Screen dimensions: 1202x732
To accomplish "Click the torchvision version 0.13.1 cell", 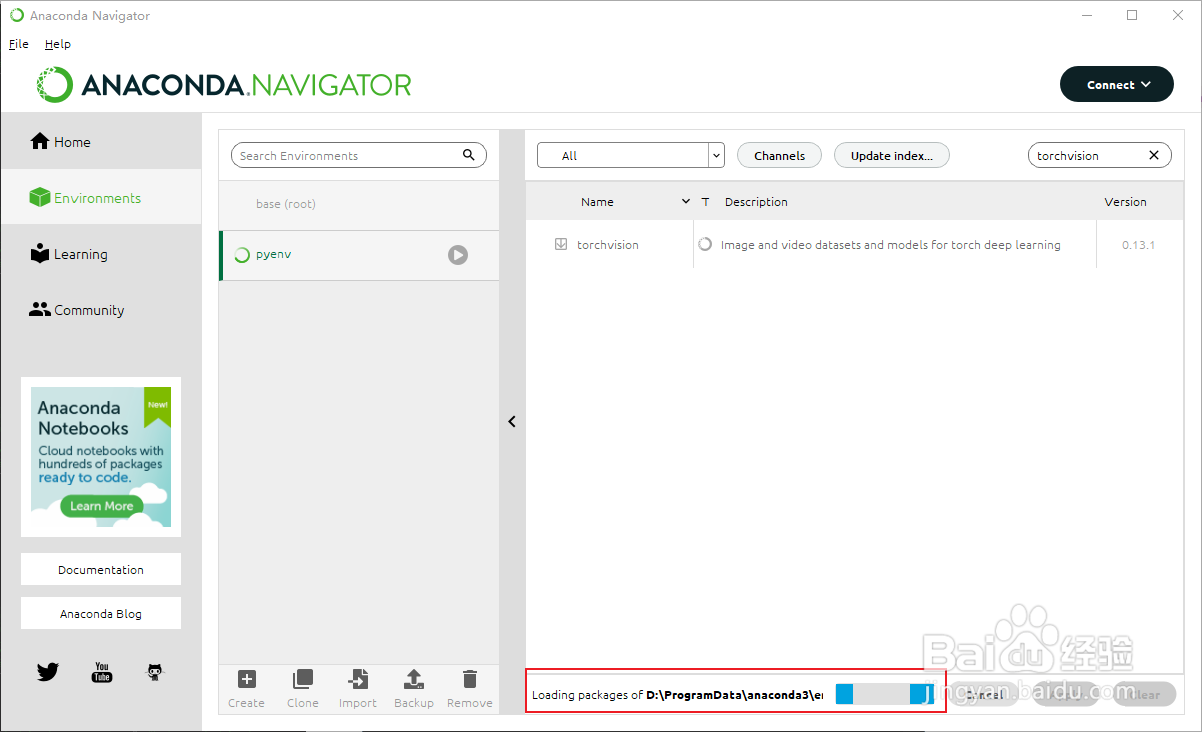I will pyautogui.click(x=1138, y=245).
